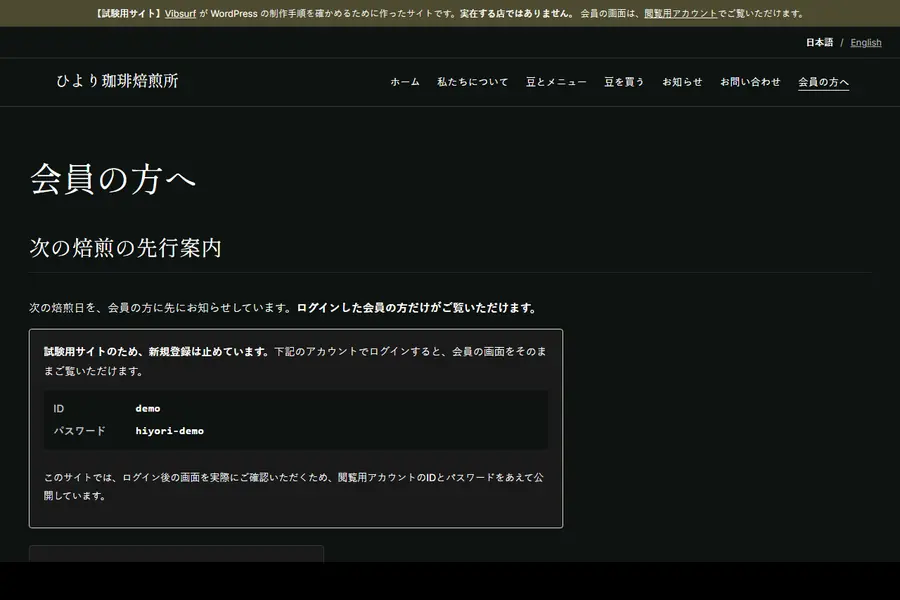Click the 会員の方へ page heading
Image resolution: width=900 pixels, height=600 pixels.
pos(112,179)
